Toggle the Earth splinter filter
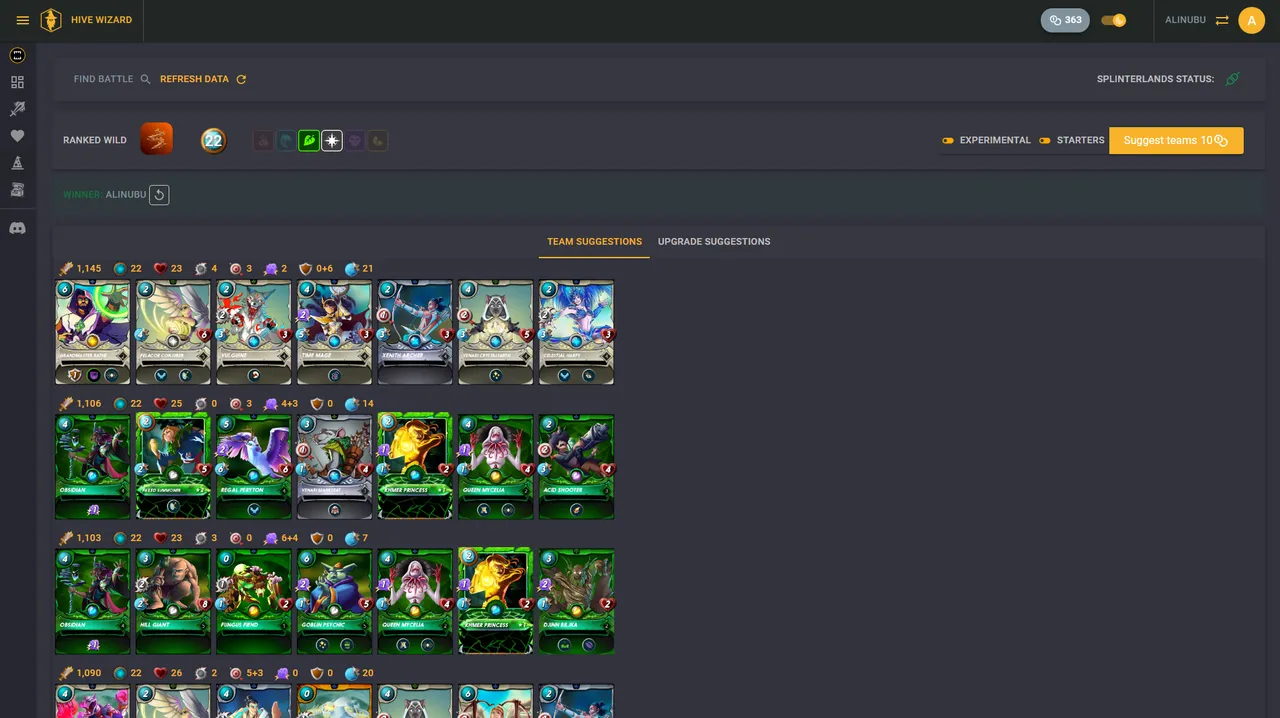Image resolution: width=1280 pixels, height=718 pixels. [x=309, y=141]
